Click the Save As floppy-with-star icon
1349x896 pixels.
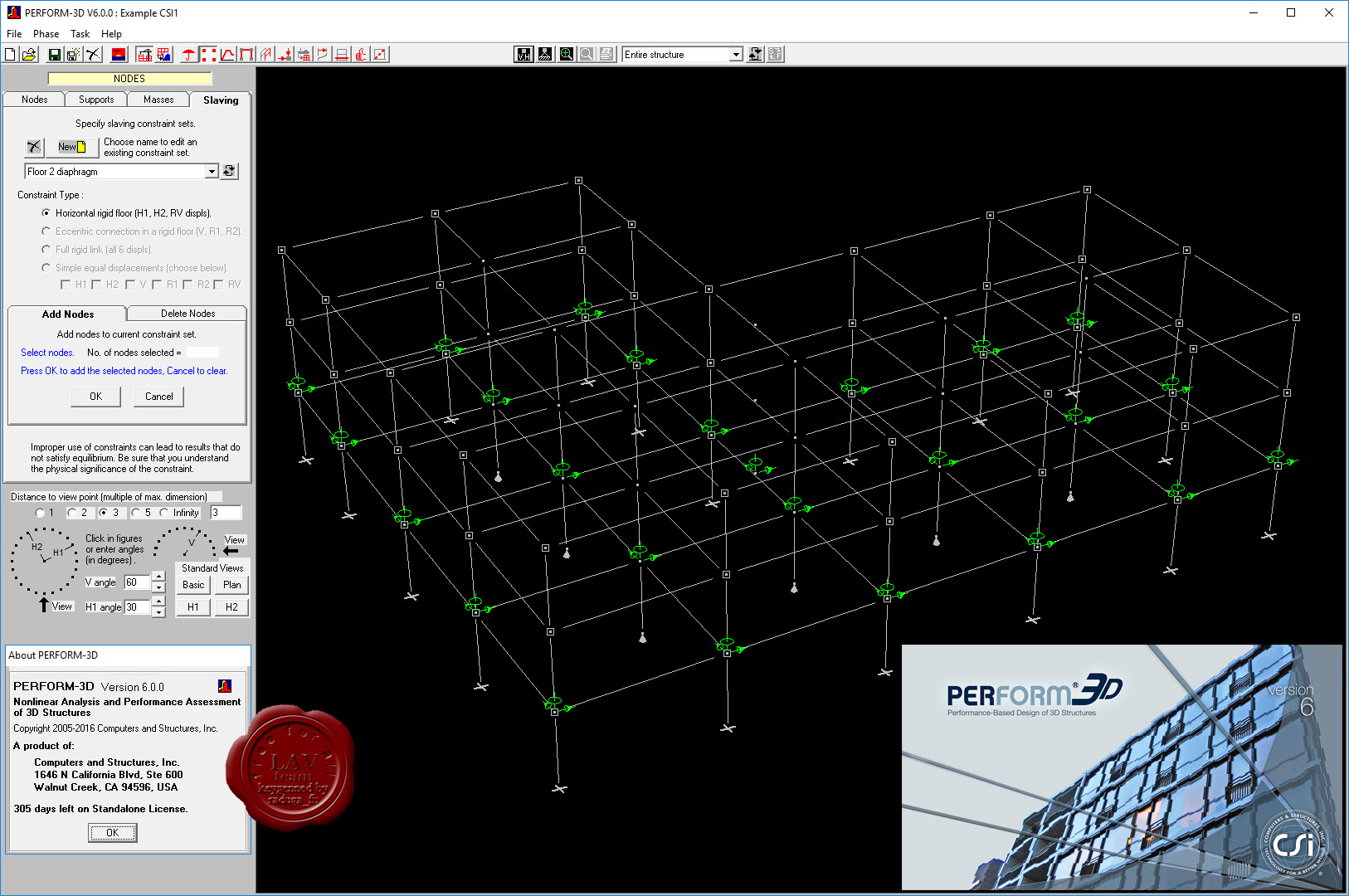coord(73,55)
